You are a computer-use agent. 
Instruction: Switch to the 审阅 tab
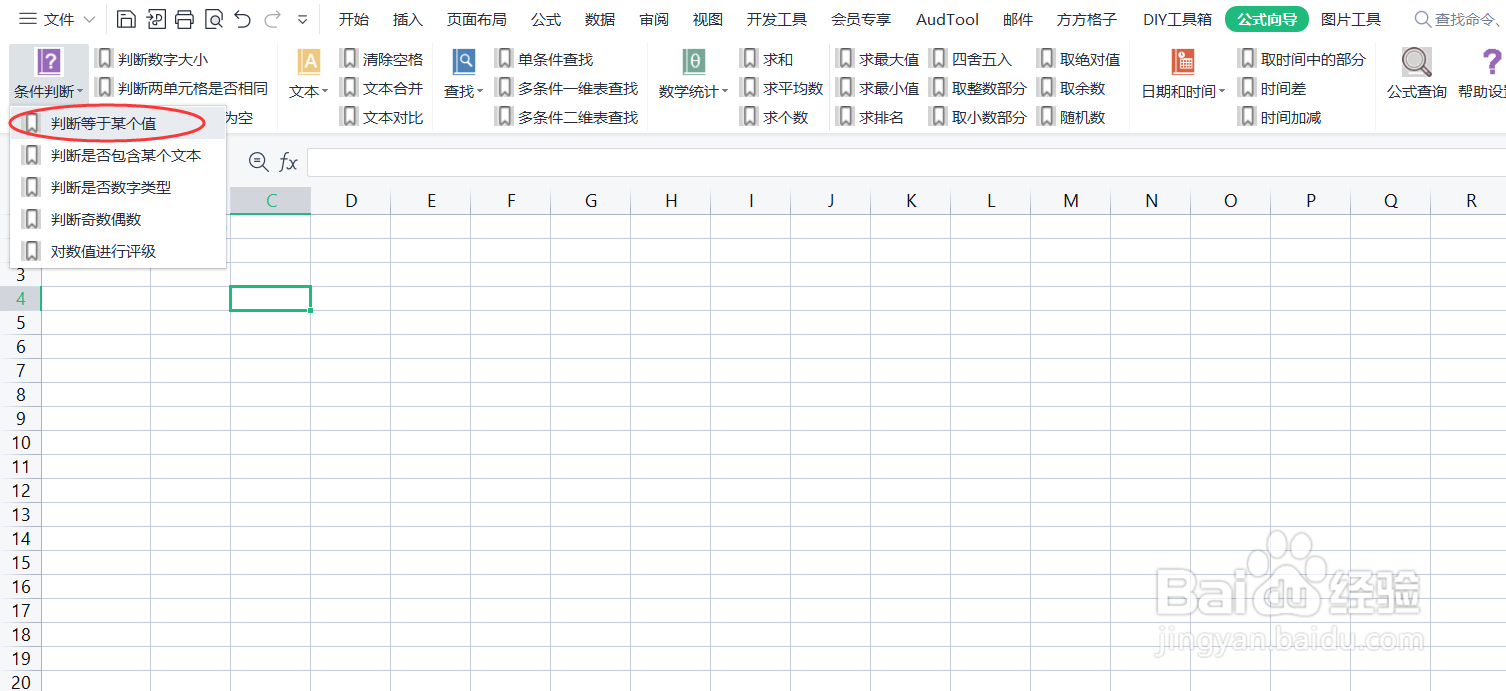[x=654, y=19]
